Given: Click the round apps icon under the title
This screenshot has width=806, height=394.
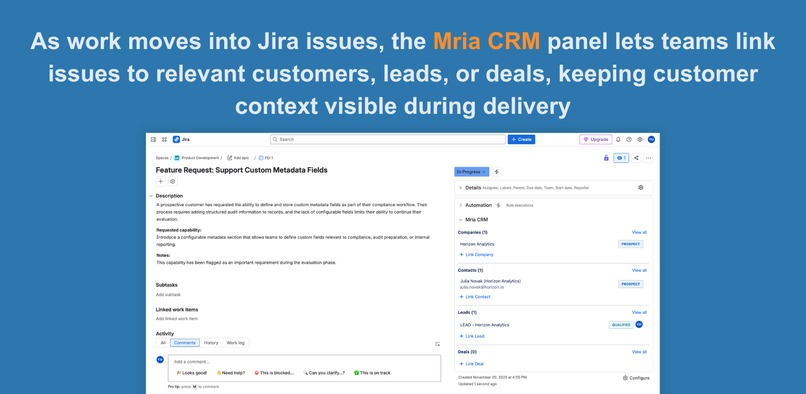Looking at the screenshot, I should (173, 181).
